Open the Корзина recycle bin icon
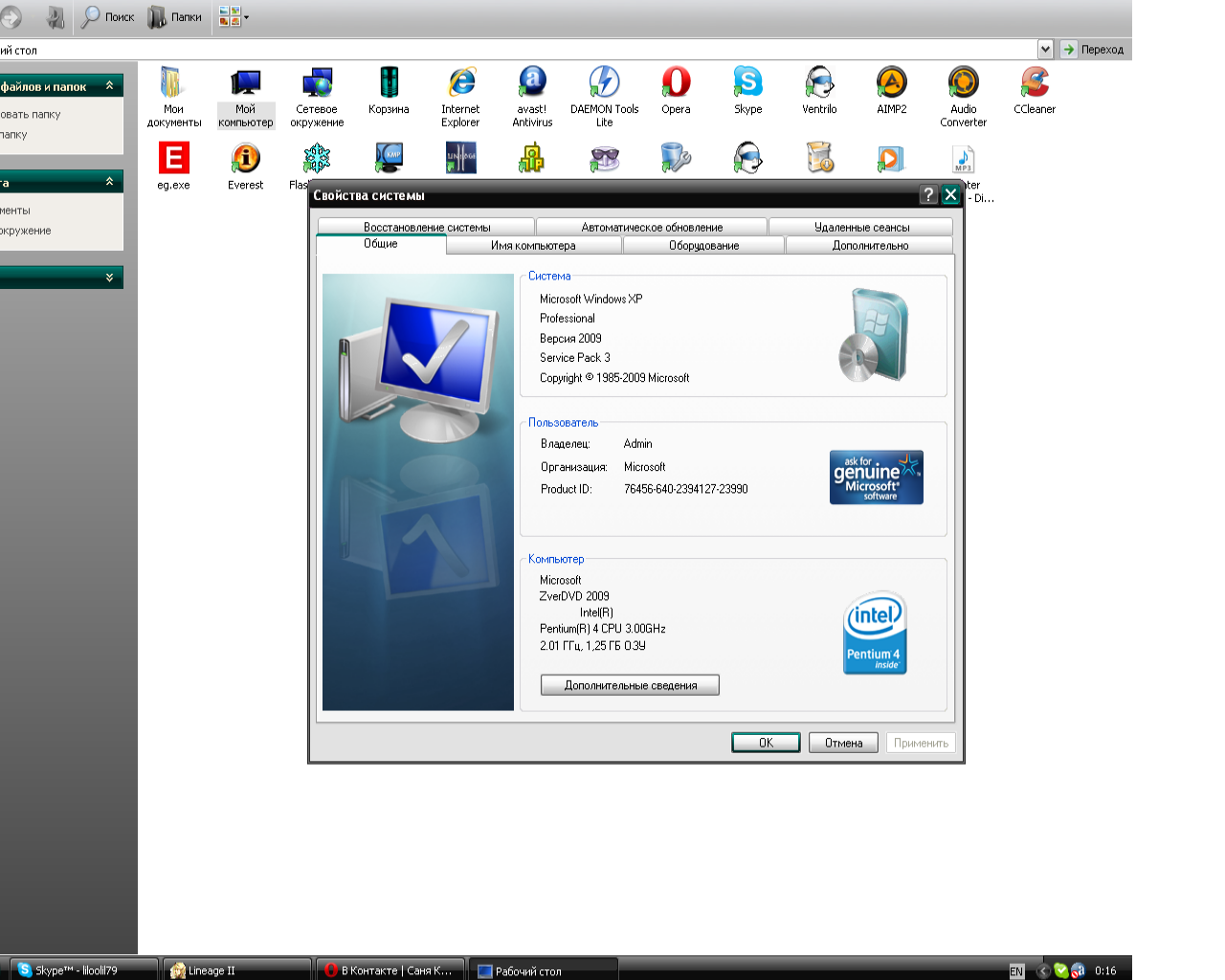1225x980 pixels. (x=389, y=91)
